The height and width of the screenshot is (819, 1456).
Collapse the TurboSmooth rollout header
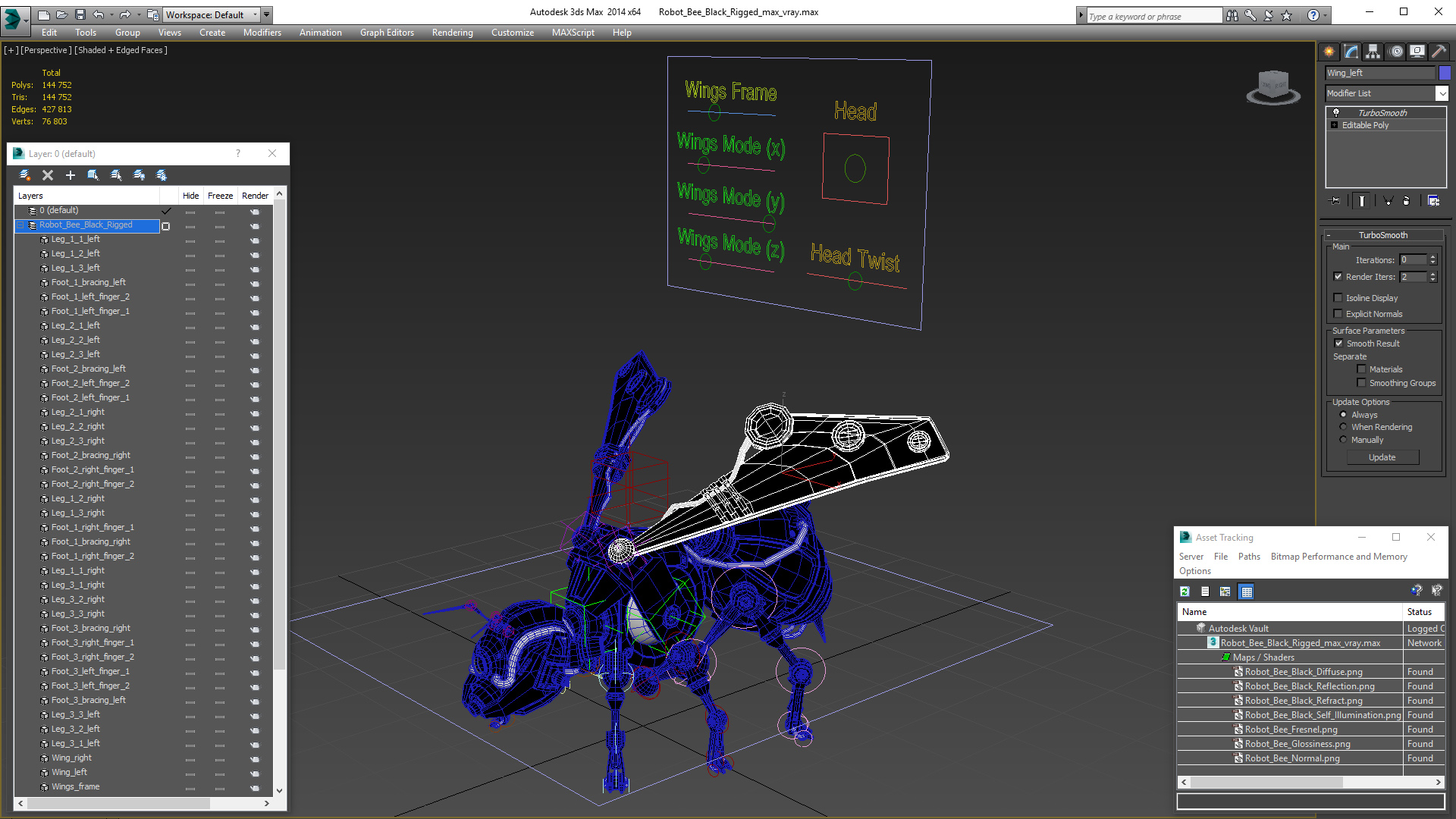point(1383,235)
